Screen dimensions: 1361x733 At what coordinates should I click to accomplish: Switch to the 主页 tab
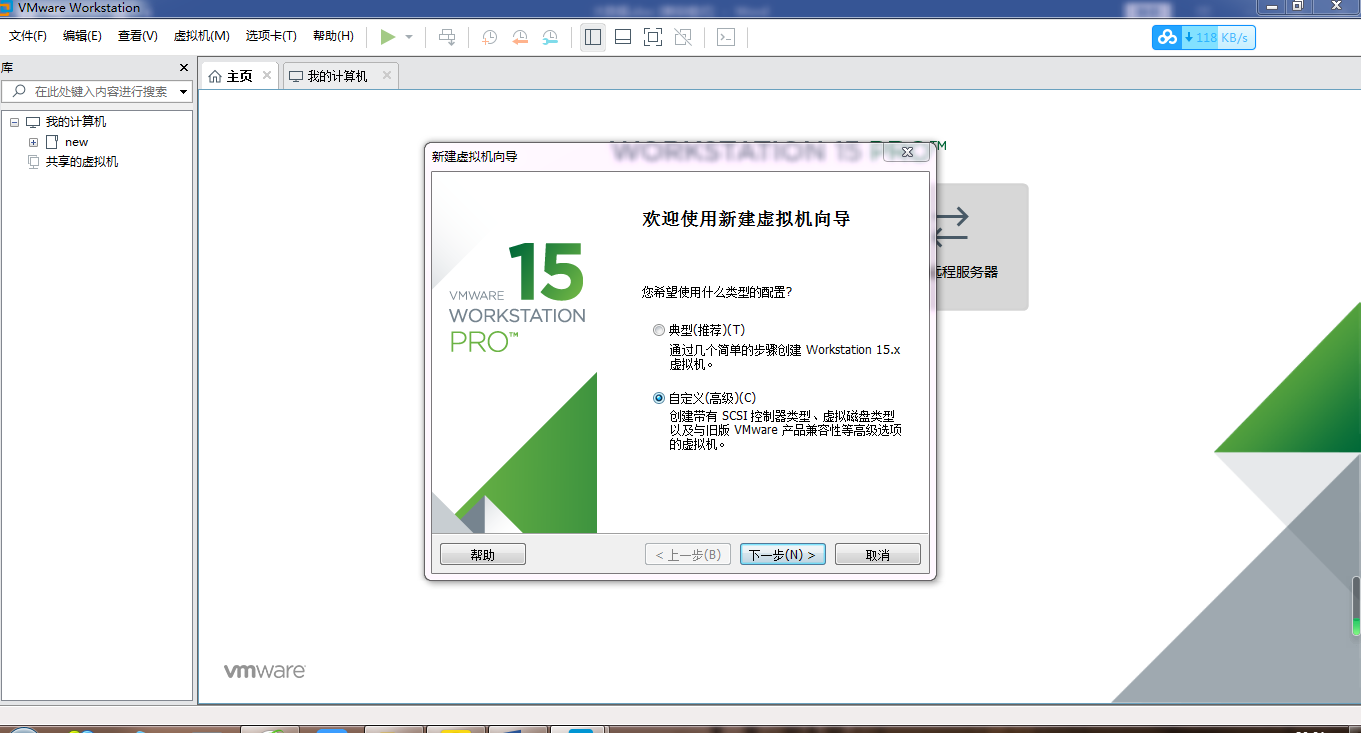[240, 76]
